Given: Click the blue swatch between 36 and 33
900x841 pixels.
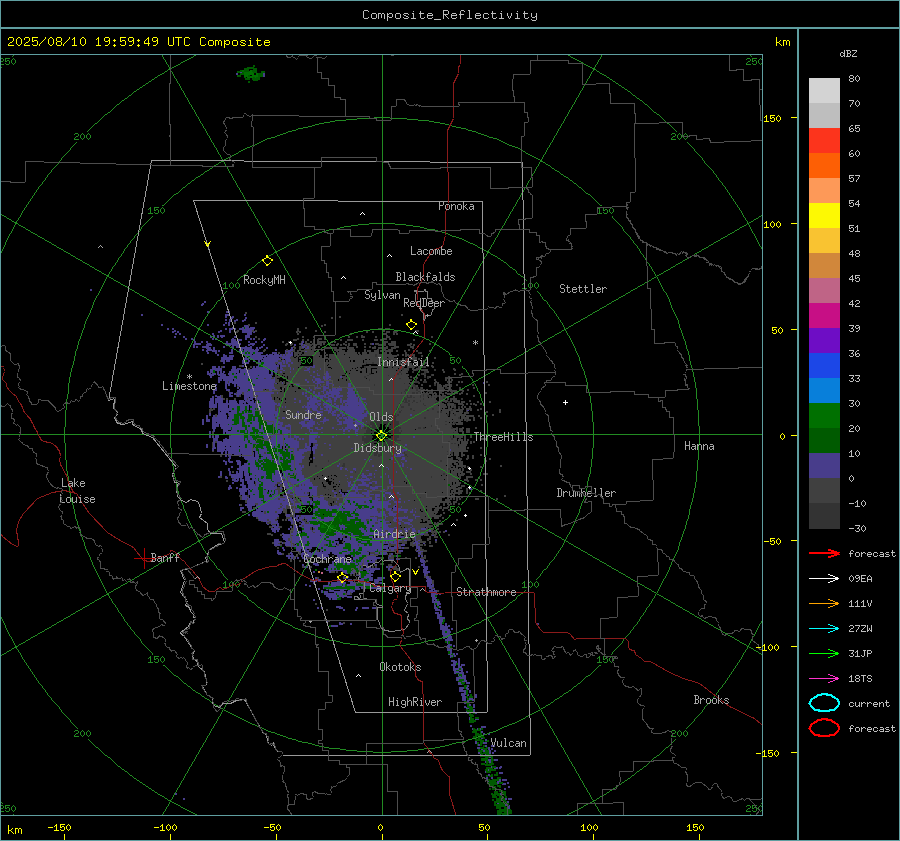Looking at the screenshot, I should 824,366.
